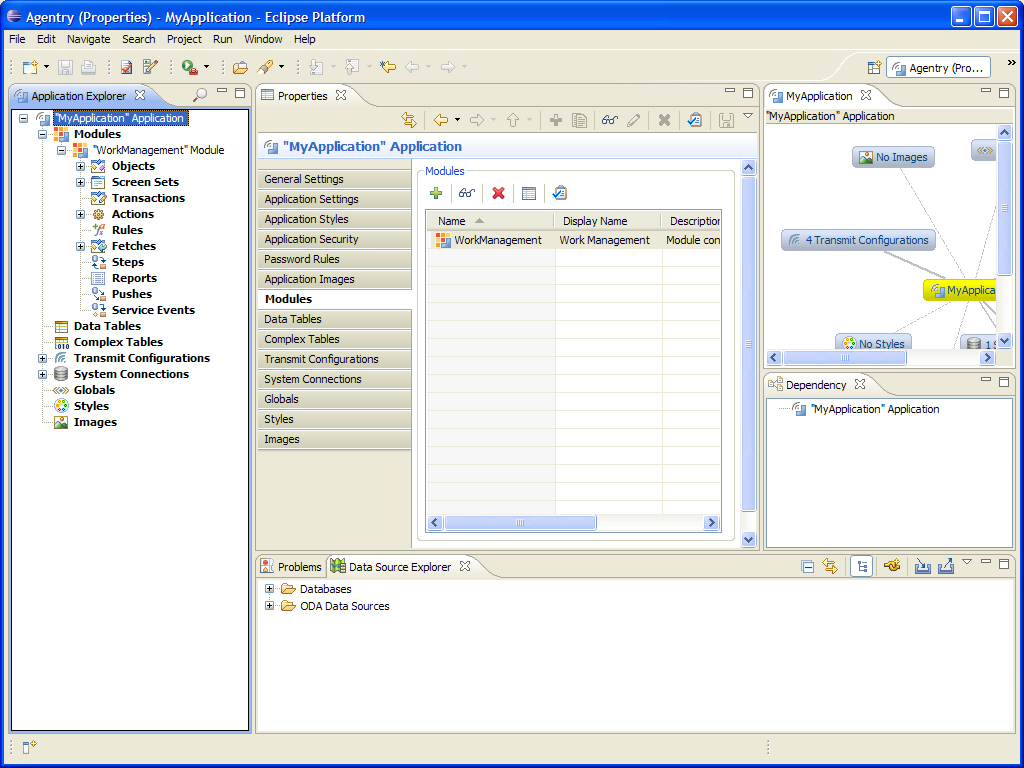
Task: Click the status bar icon at bottom left
Action: (x=29, y=747)
